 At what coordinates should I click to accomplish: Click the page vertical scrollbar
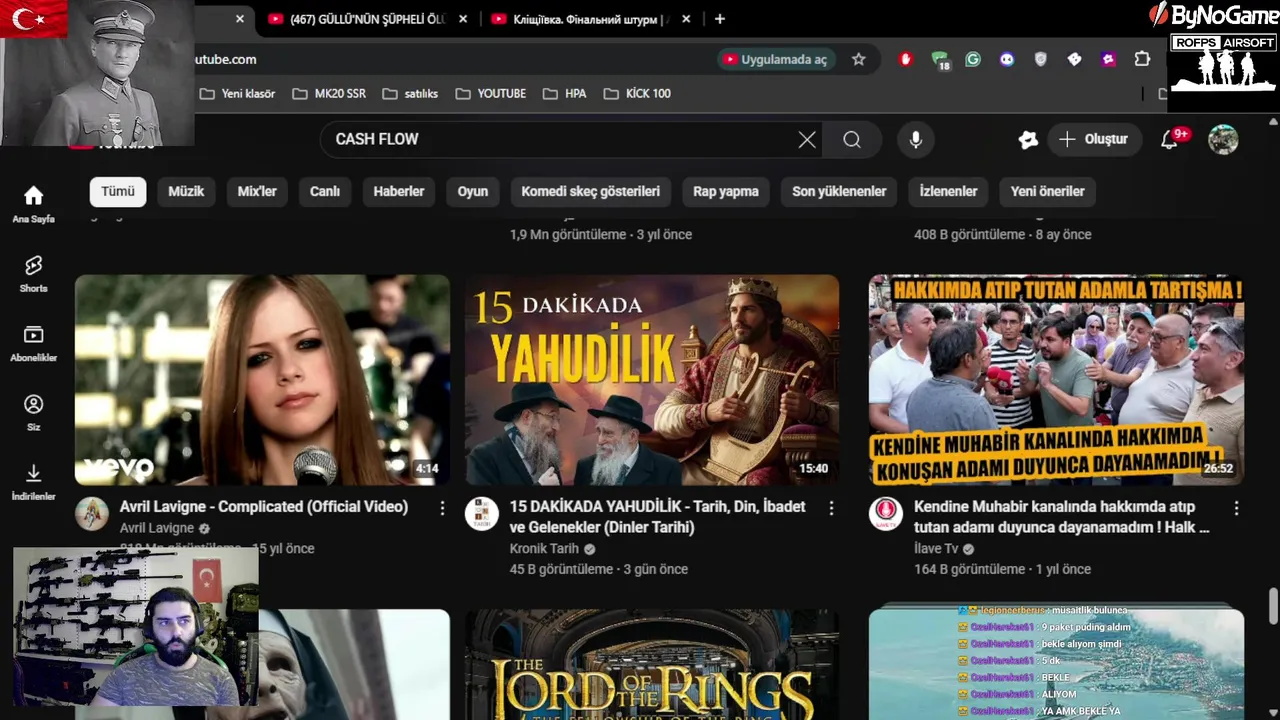click(x=1273, y=605)
